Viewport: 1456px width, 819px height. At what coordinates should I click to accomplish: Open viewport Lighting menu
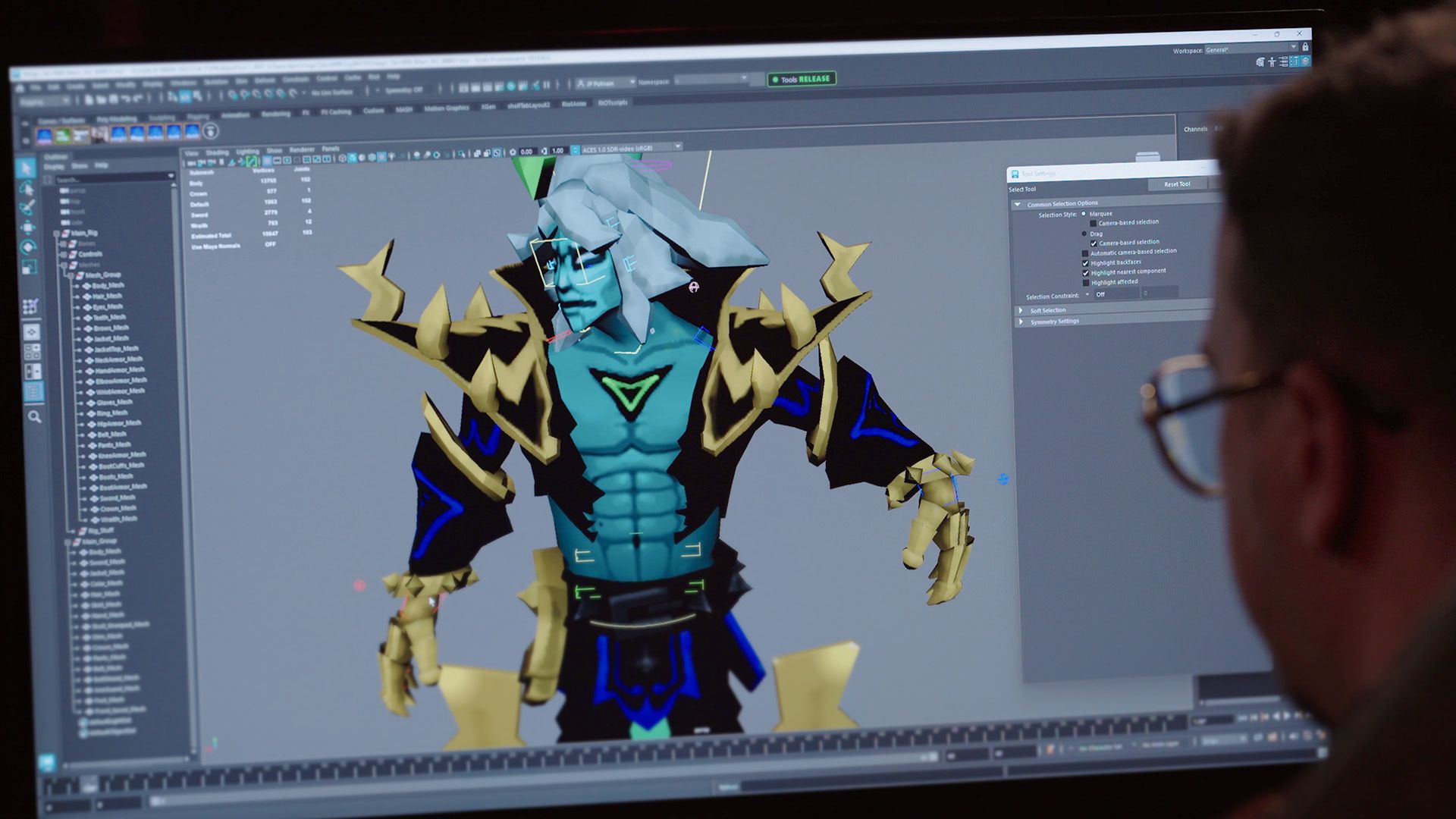click(247, 152)
